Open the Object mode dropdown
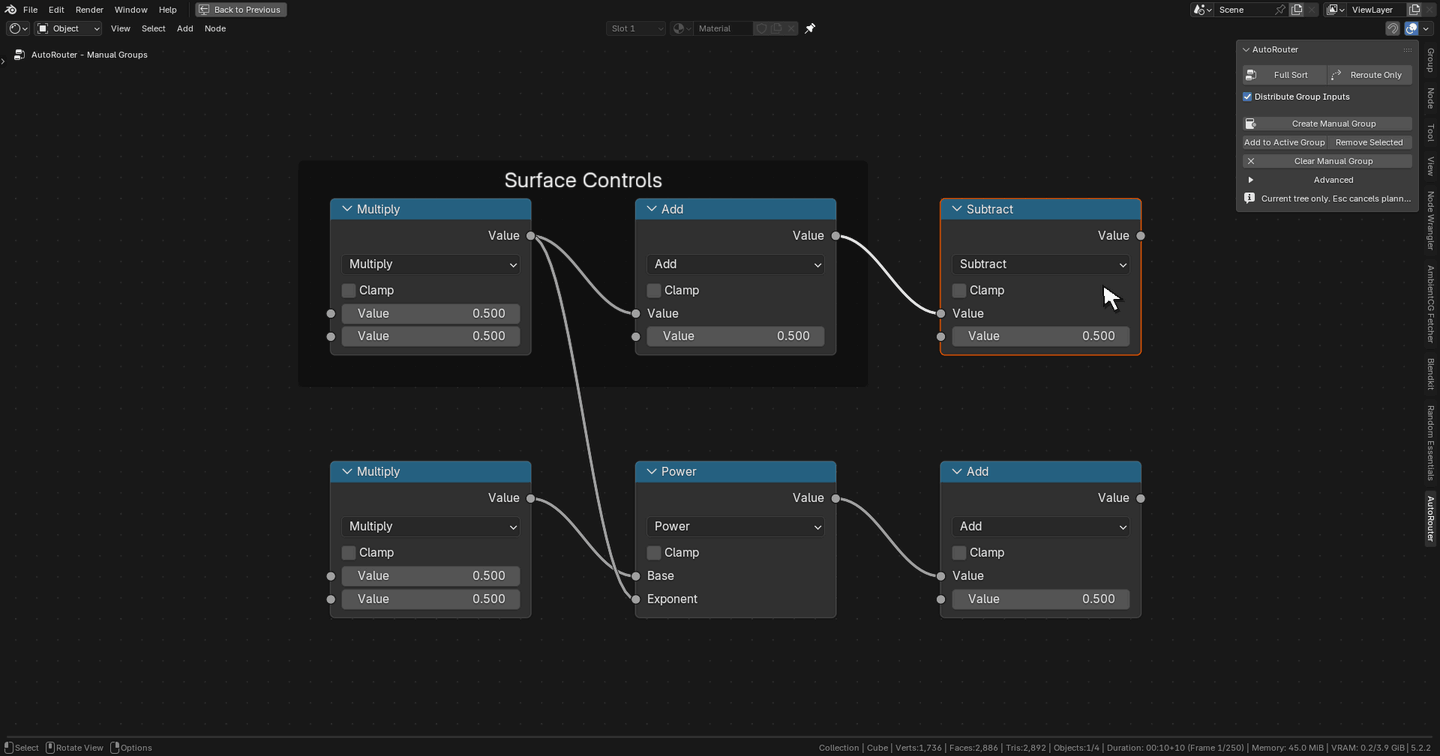Viewport: 1440px width, 756px height. pyautogui.click(x=69, y=28)
